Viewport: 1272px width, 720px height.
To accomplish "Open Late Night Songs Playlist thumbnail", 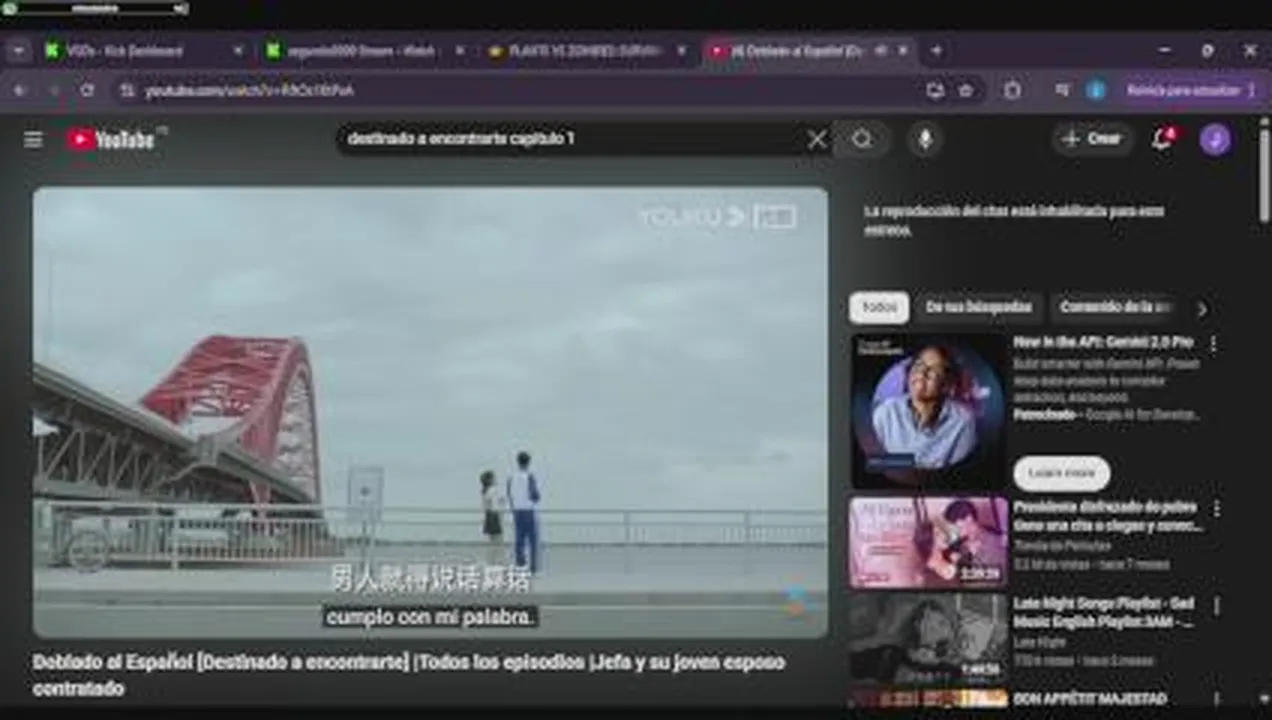I will coord(929,637).
